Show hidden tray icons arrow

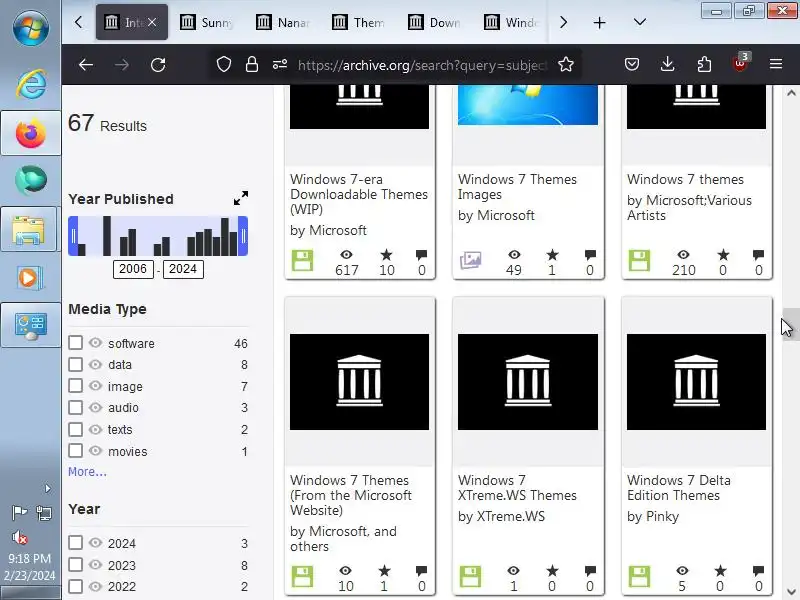point(47,489)
